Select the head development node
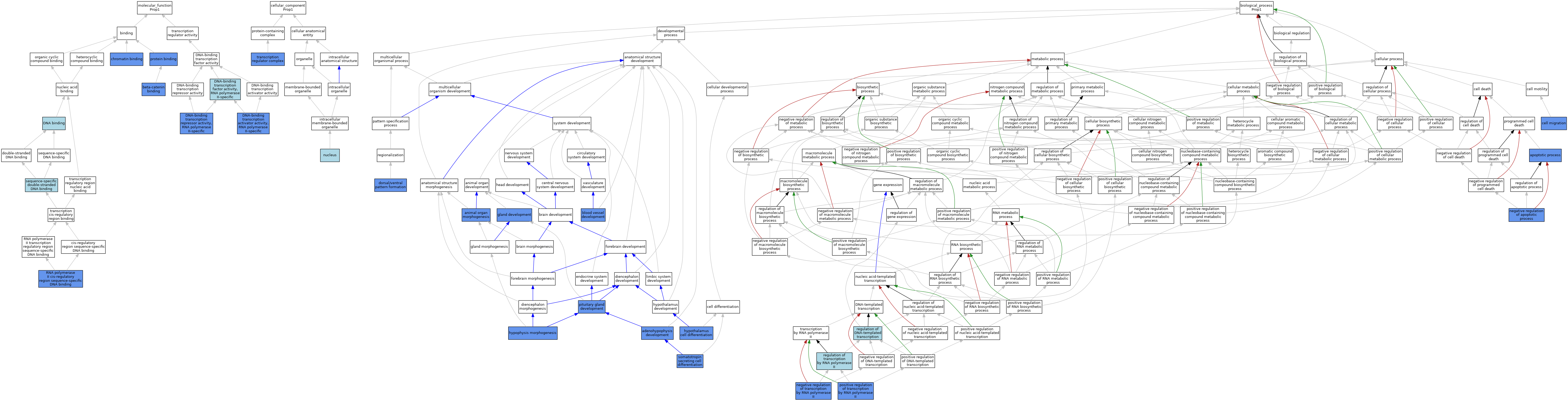1568x401 pixels. pos(512,185)
